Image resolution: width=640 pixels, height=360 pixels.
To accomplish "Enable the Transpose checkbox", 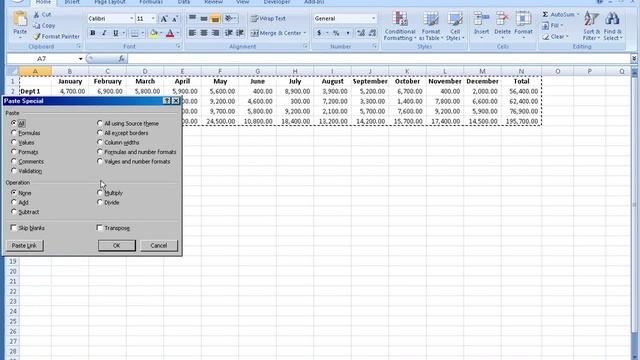I will tap(99, 228).
